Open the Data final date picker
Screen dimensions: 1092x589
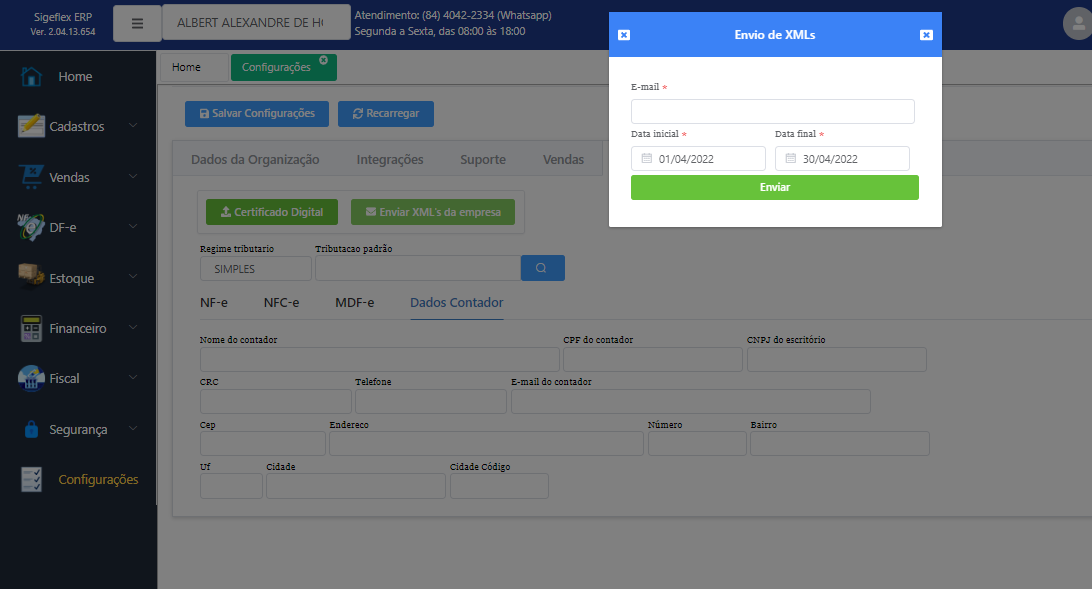[x=842, y=159]
